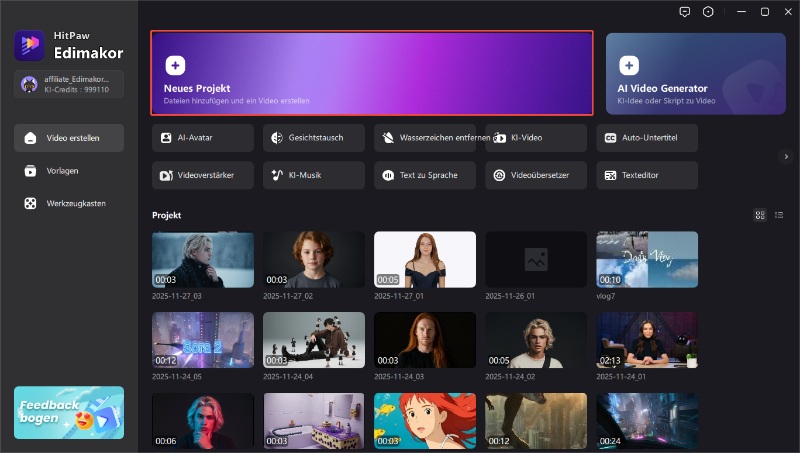Open the Text zu Sprache tool
The image size is (800, 453).
pos(425,175)
